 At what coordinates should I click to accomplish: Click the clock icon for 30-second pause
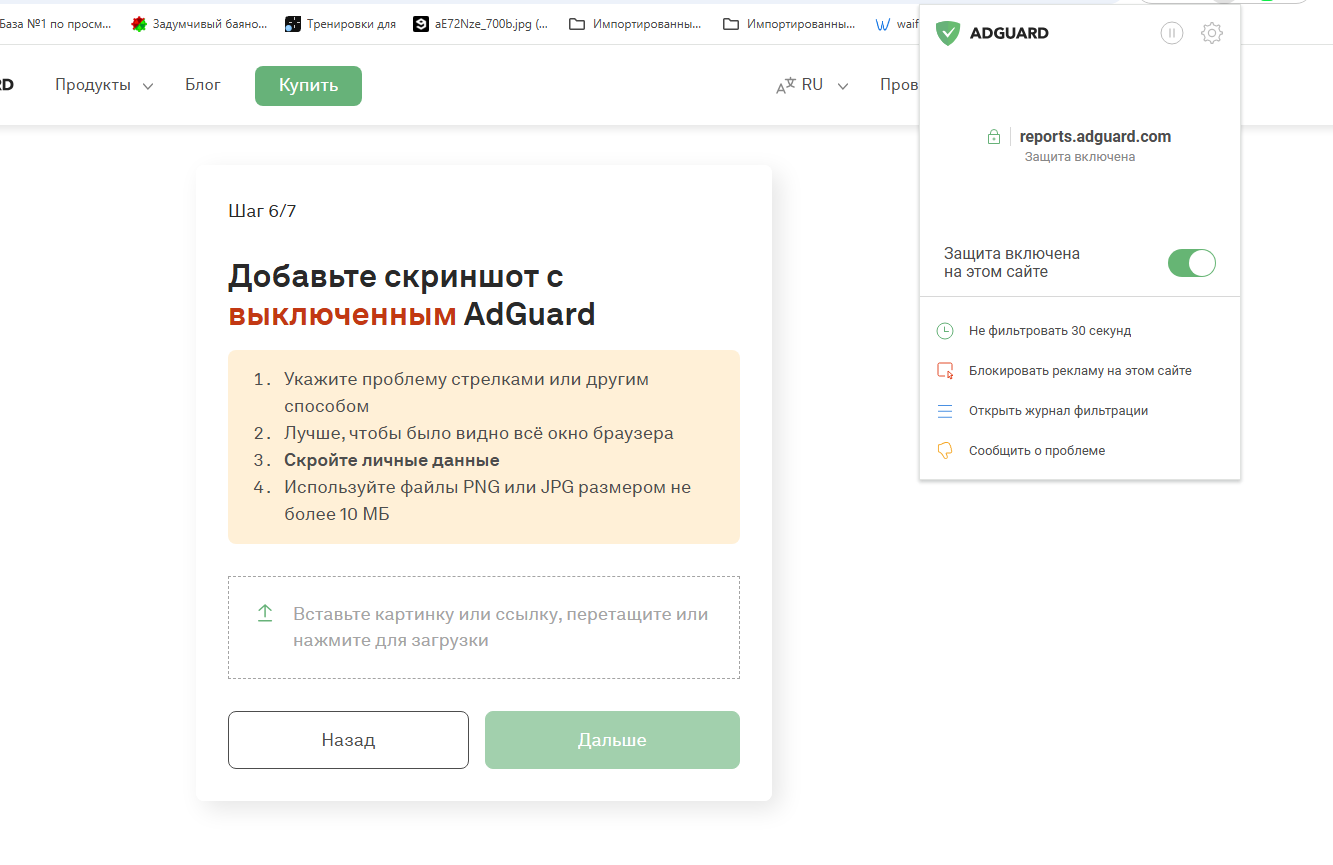pyautogui.click(x=944, y=331)
